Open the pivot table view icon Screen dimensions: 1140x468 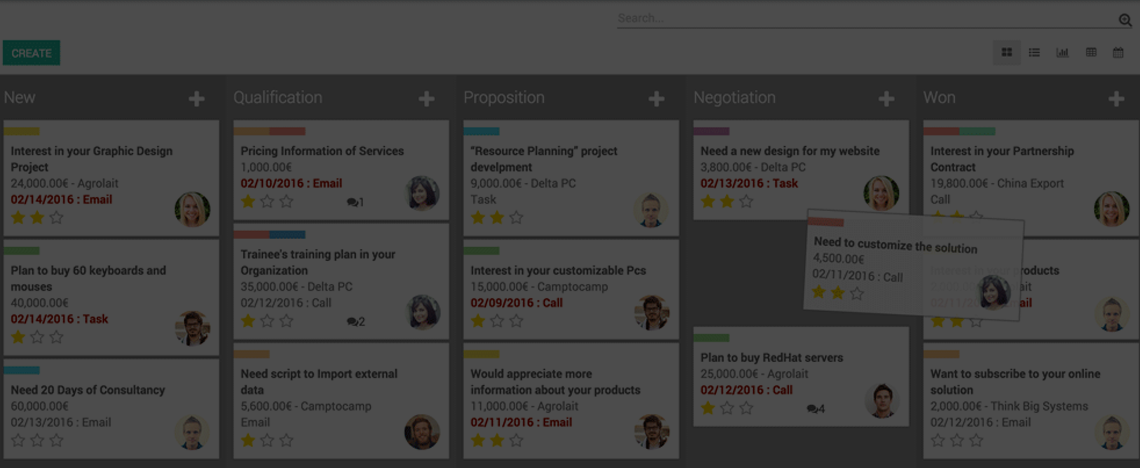(x=1091, y=52)
